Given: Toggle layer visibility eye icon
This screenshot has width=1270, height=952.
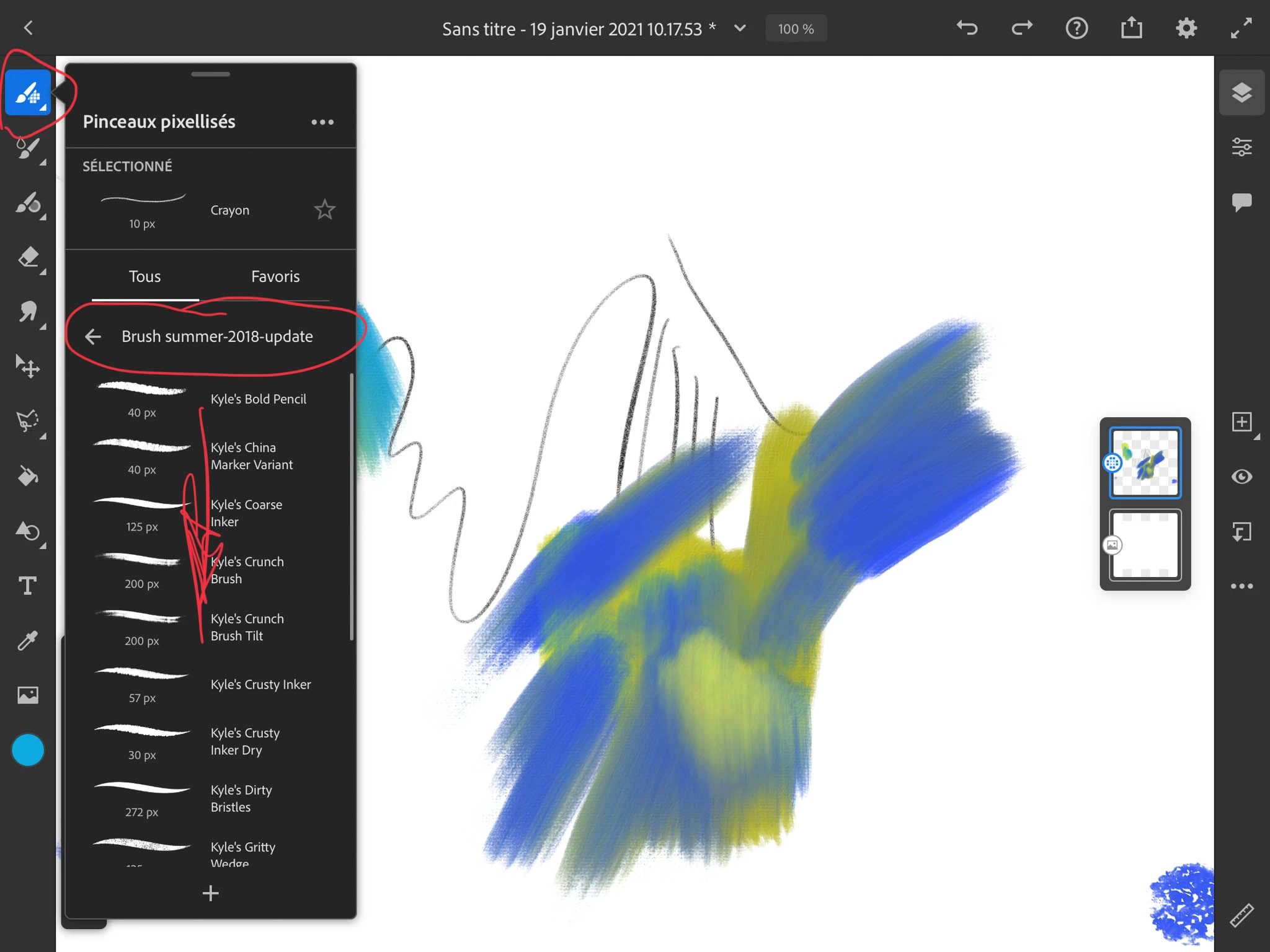Looking at the screenshot, I should click(x=1241, y=477).
